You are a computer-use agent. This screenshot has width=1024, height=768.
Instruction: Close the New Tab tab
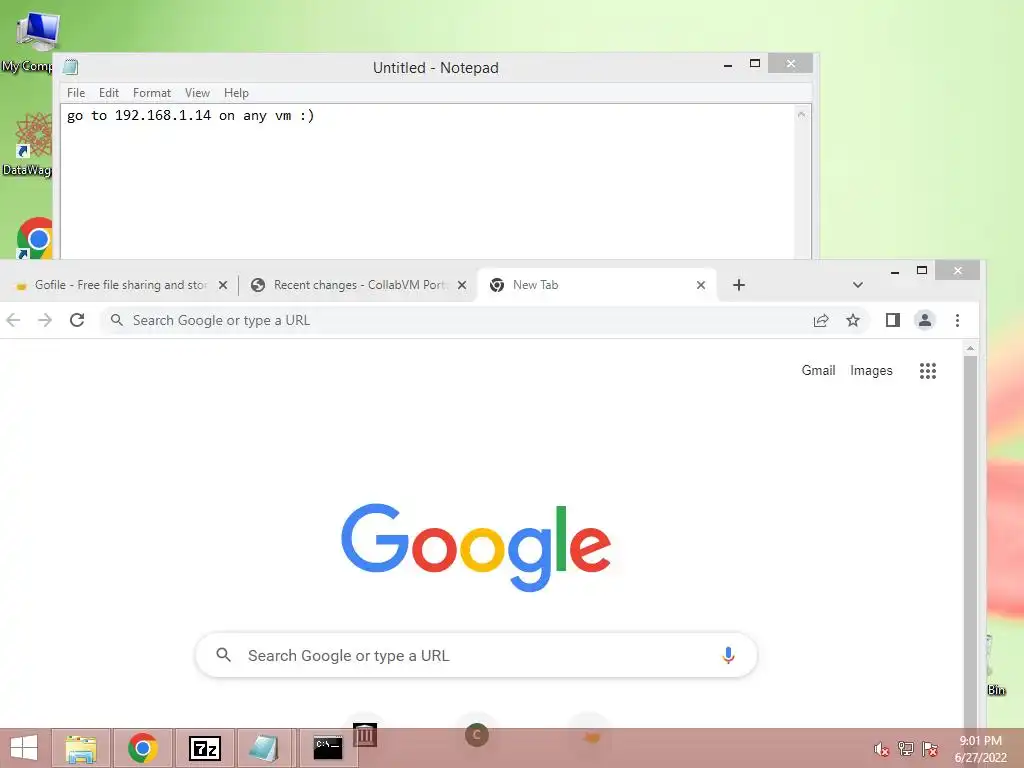(x=701, y=285)
